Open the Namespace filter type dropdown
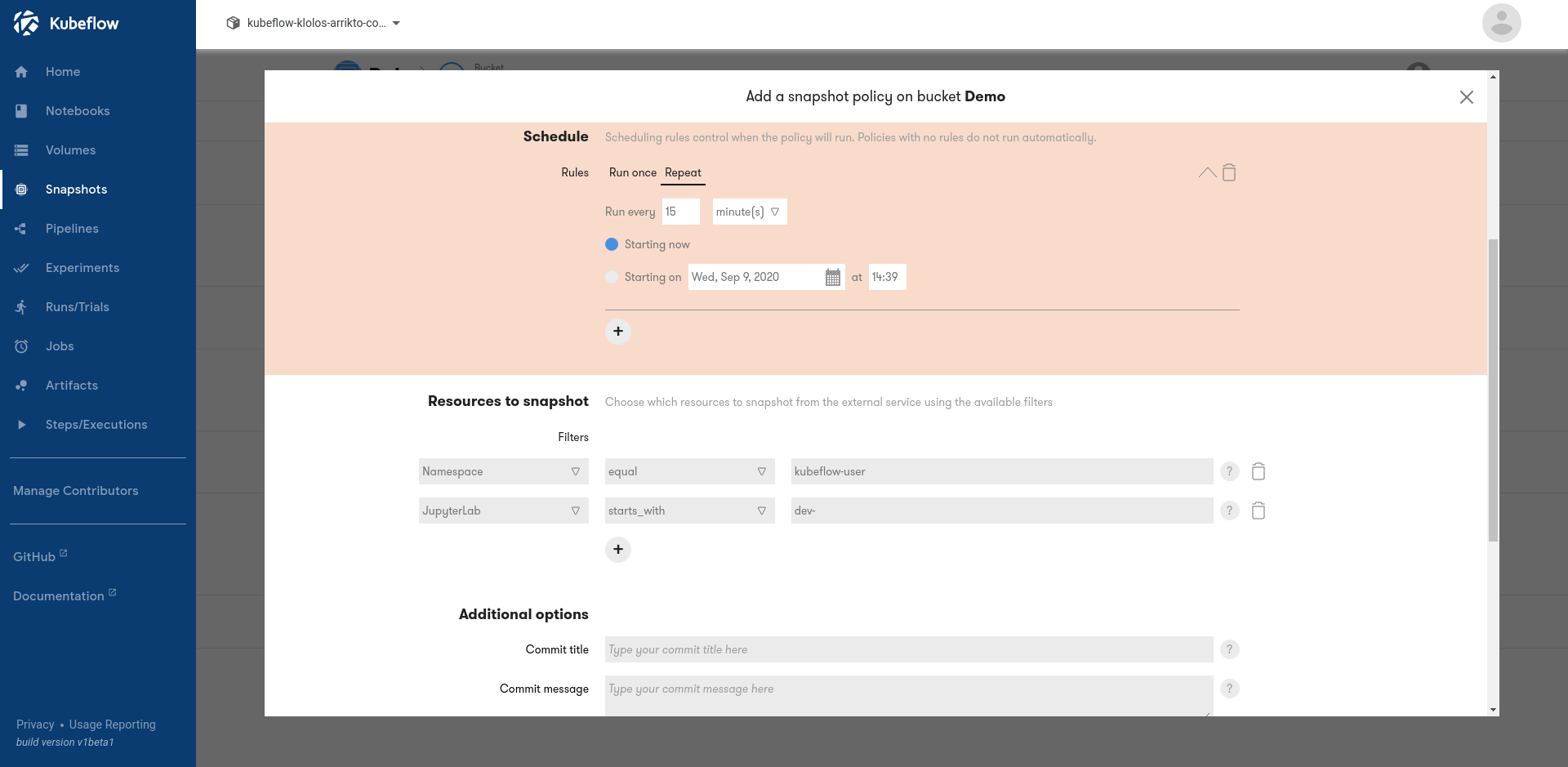The height and width of the screenshot is (767, 1568). pos(504,471)
